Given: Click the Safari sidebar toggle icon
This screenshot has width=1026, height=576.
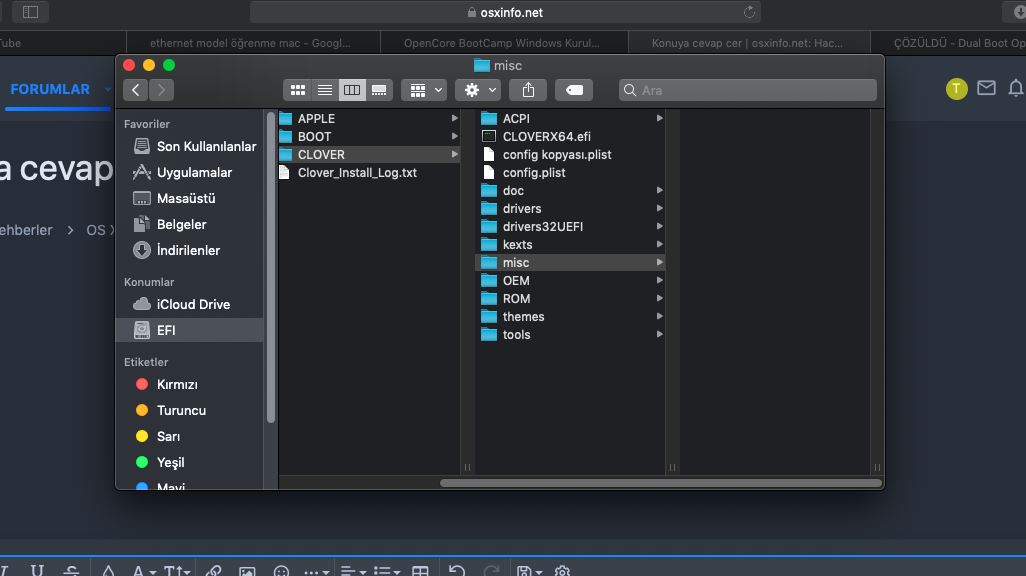Looking at the screenshot, I should click(x=30, y=12).
